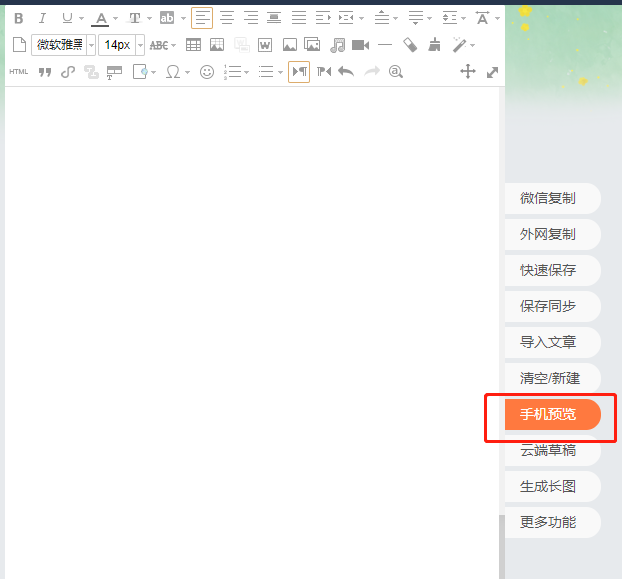Viewport: 622px width, 579px height.
Task: Click the 清空/新建 button
Action: coord(553,378)
